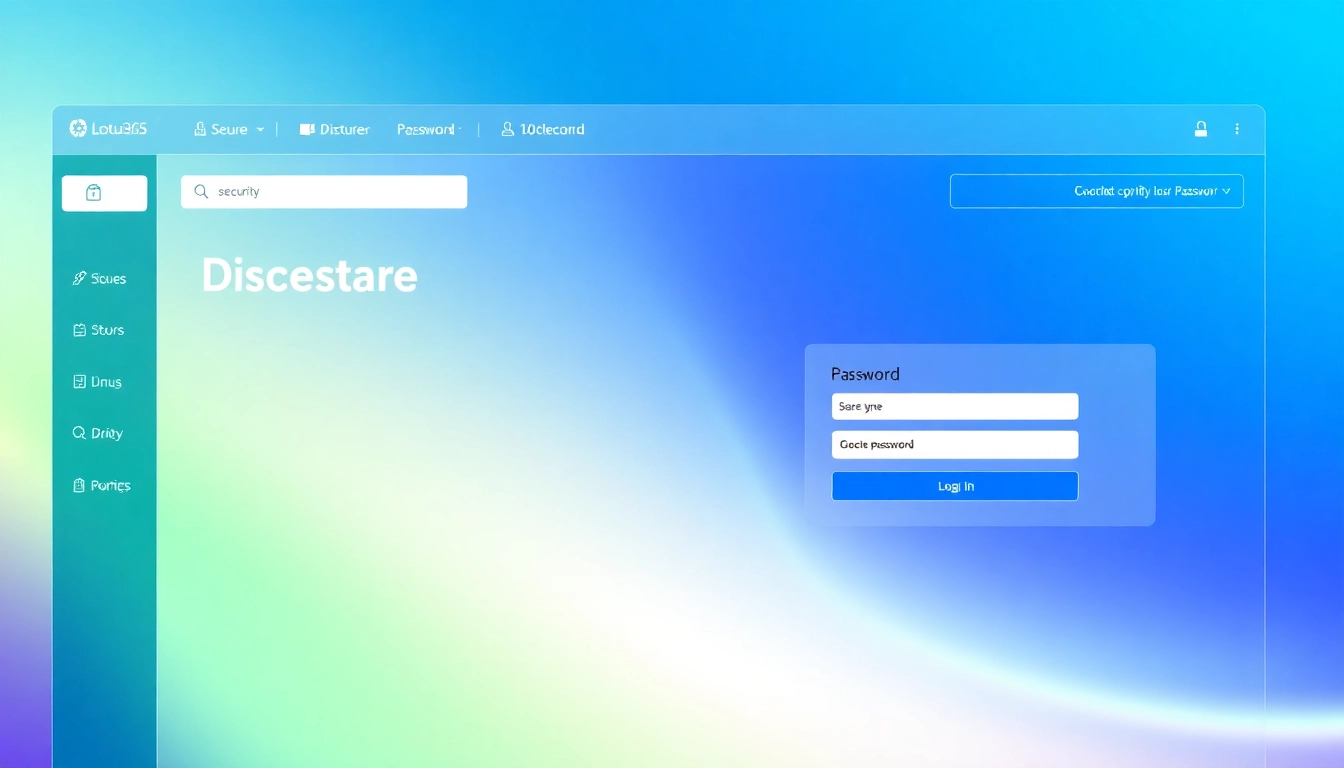Select Disturer in the top bar
Image resolution: width=1344 pixels, height=768 pixels.
click(335, 129)
